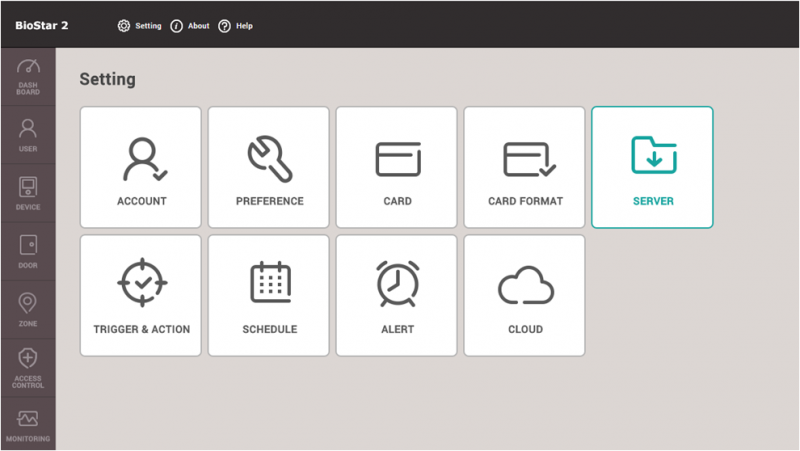
Task: Open Access Control in sidebar
Action: click(28, 368)
